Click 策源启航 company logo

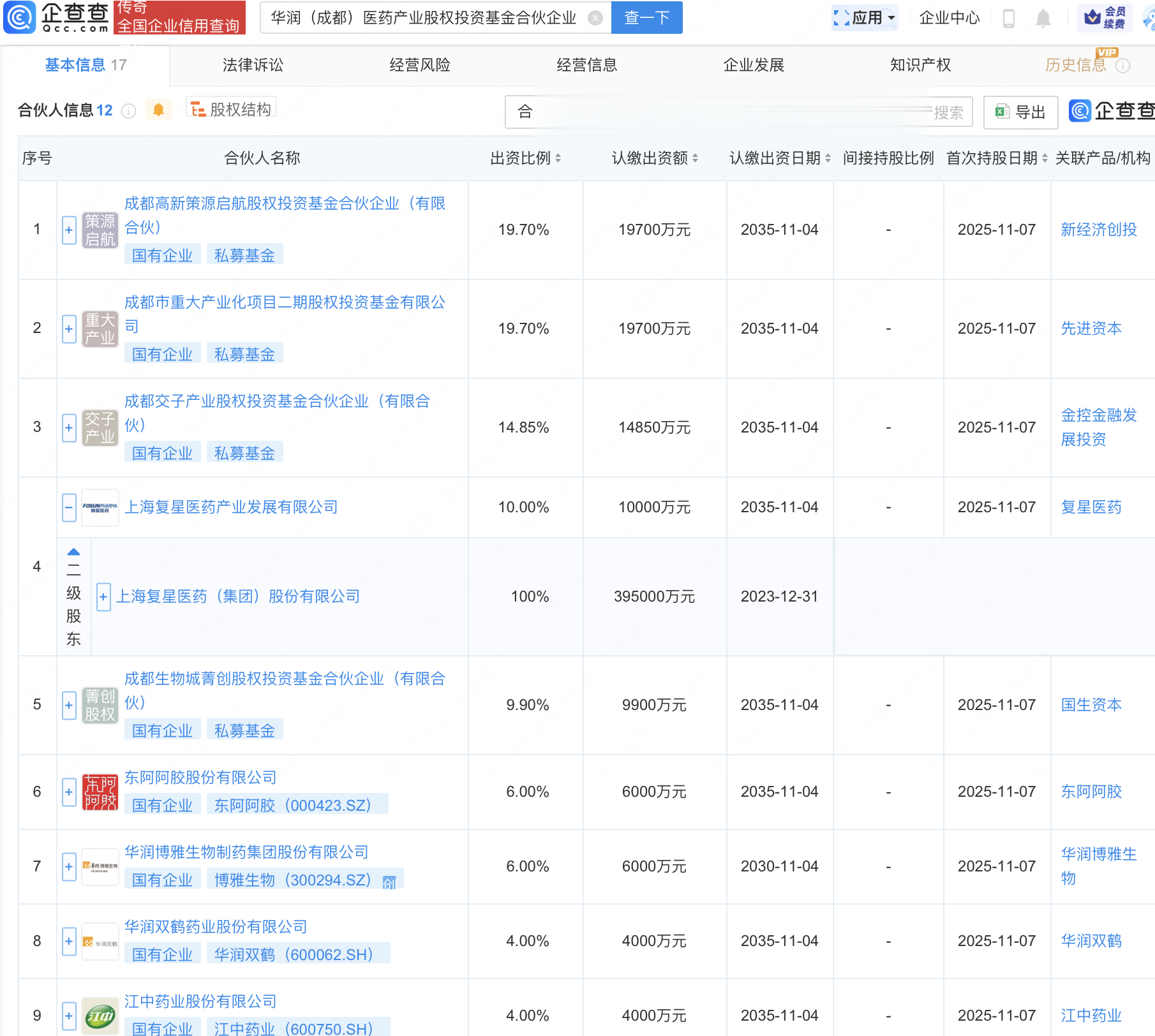coord(100,230)
